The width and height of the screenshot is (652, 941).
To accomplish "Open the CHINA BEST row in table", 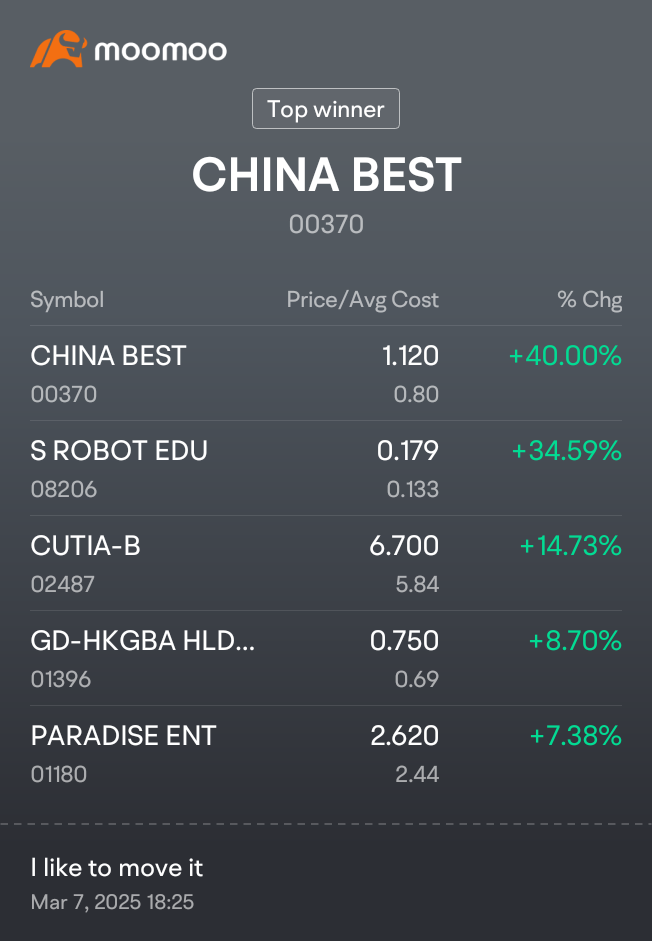I will 326,373.
